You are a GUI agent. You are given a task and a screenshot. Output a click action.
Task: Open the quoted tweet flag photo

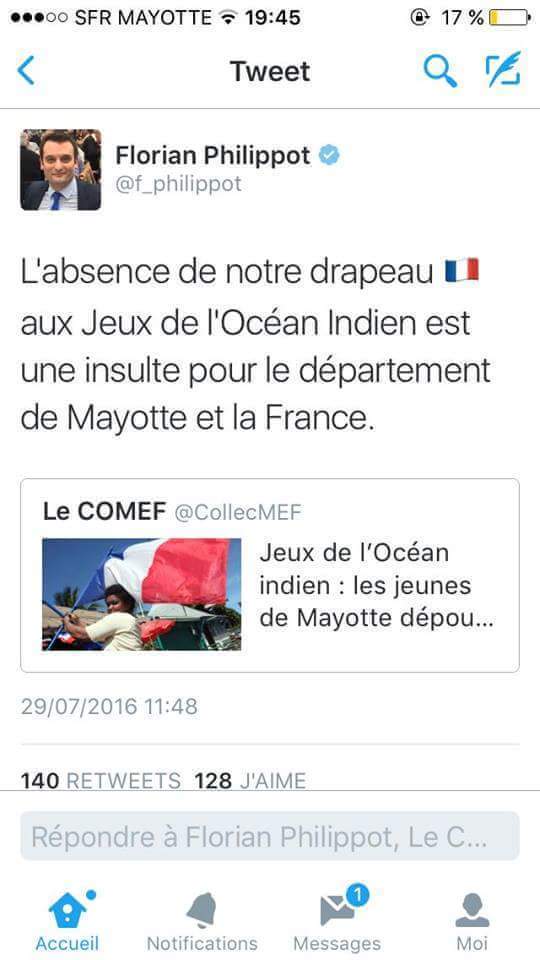[141, 594]
